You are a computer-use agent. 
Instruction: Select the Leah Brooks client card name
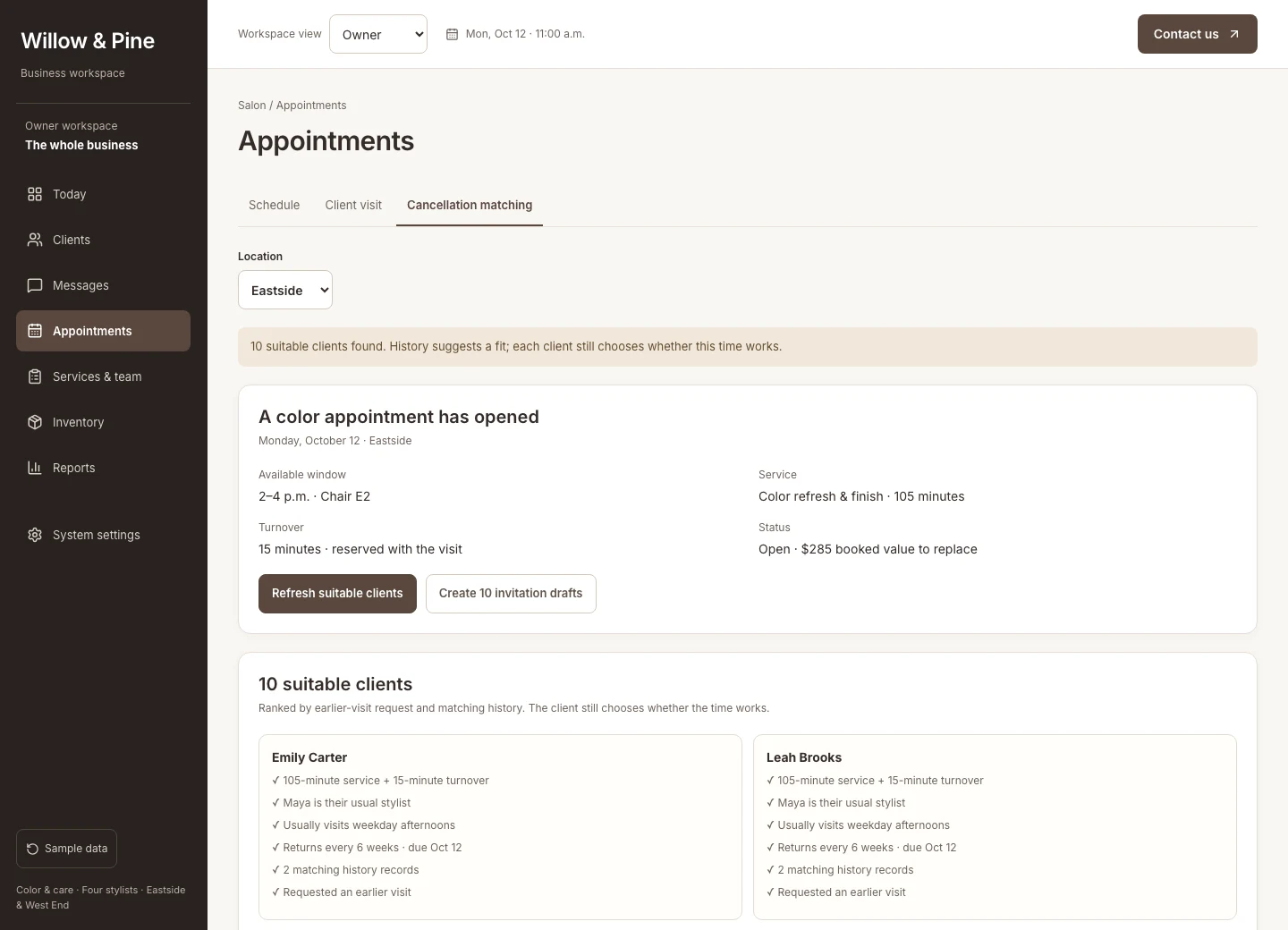804,757
